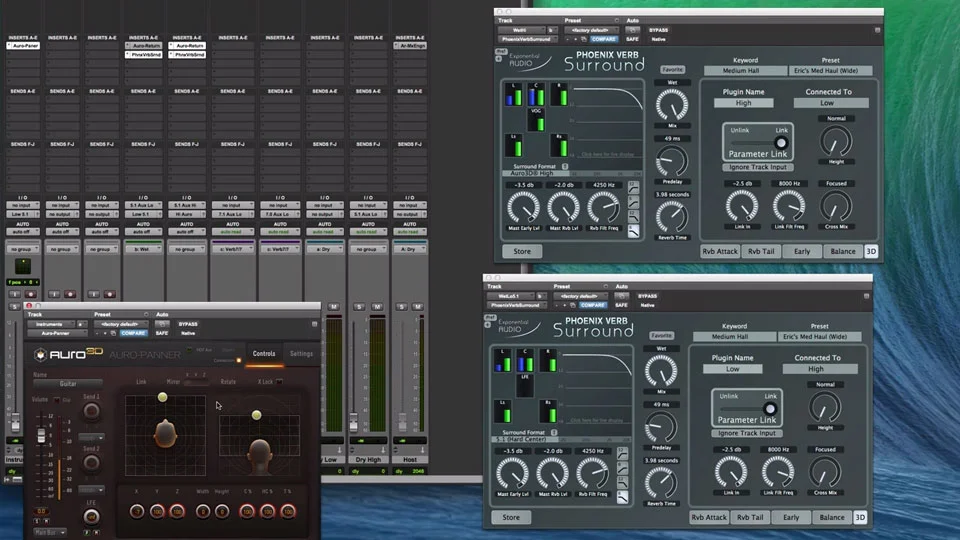Viewport: 960px width, 540px height.
Task: Click Mast Early Lvl knob in upper Phoenix Verb
Action: tap(523, 207)
